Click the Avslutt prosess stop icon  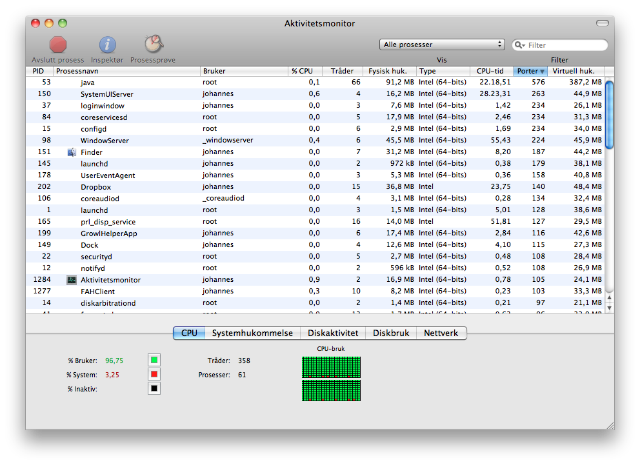tap(58, 45)
